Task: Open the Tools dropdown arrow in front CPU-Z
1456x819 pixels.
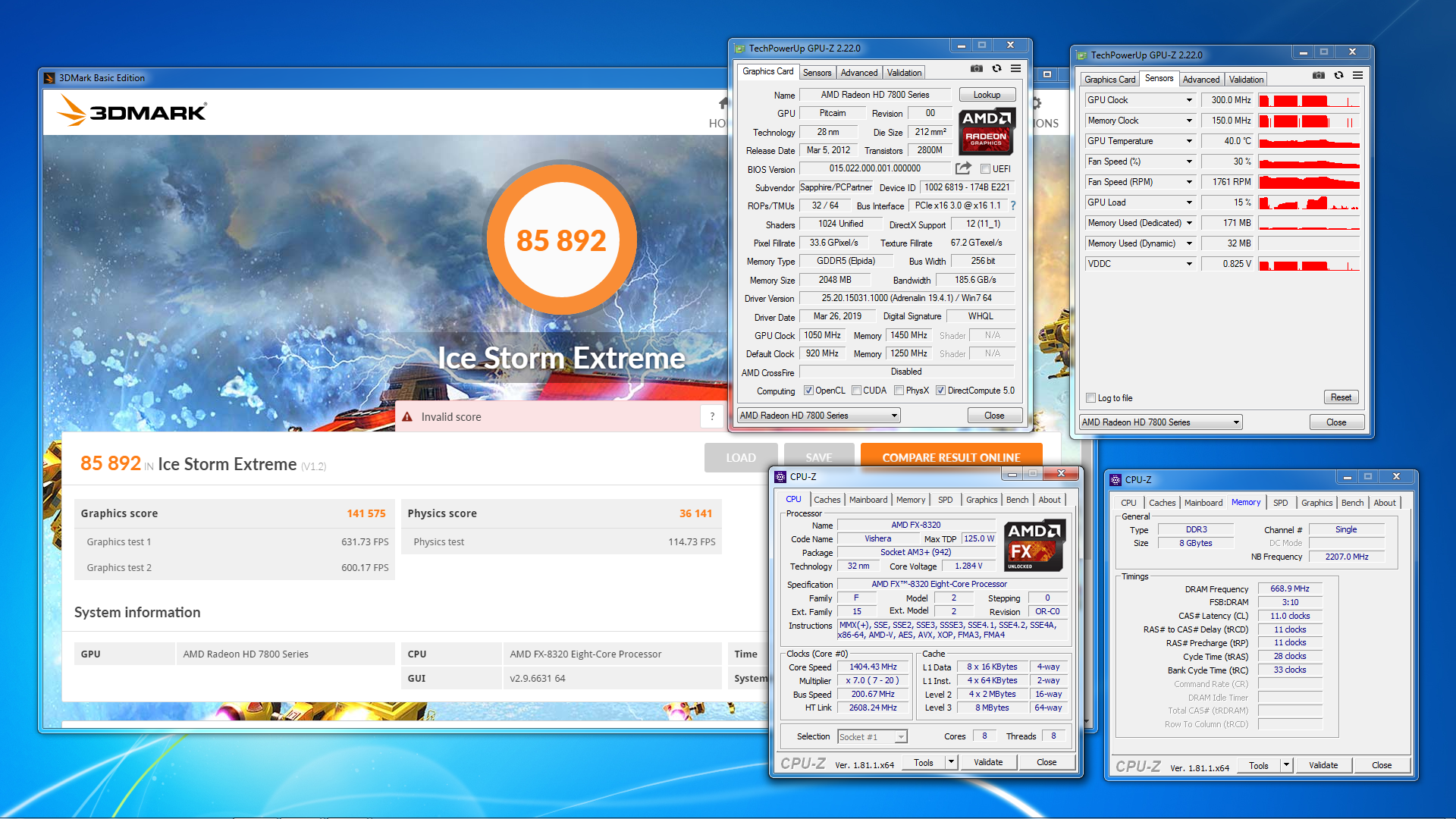Action: (951, 762)
